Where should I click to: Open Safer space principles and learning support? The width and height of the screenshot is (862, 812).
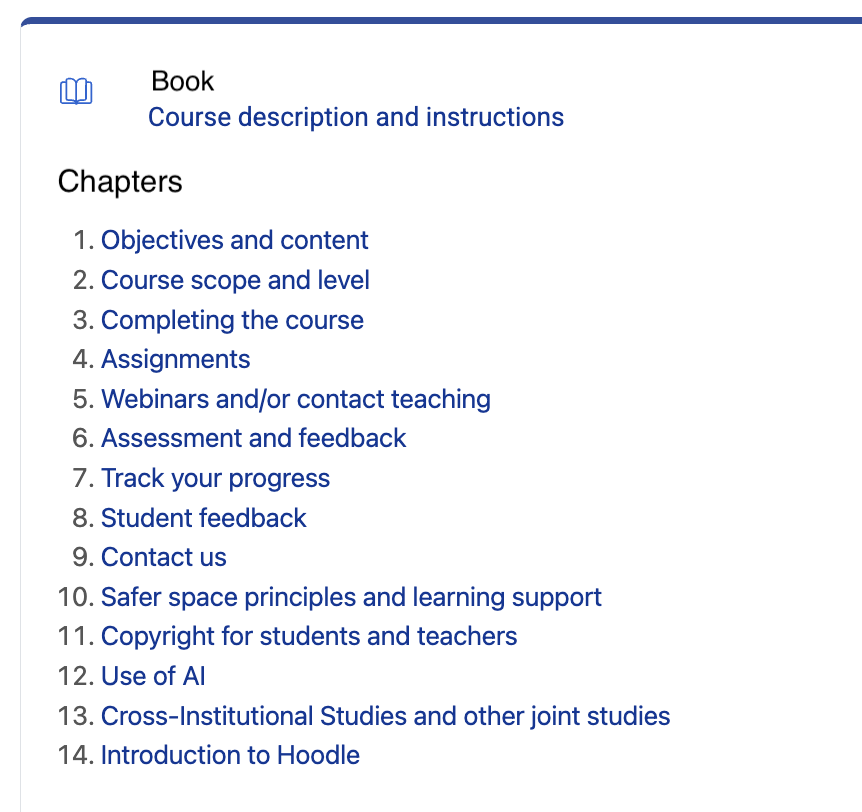(351, 597)
